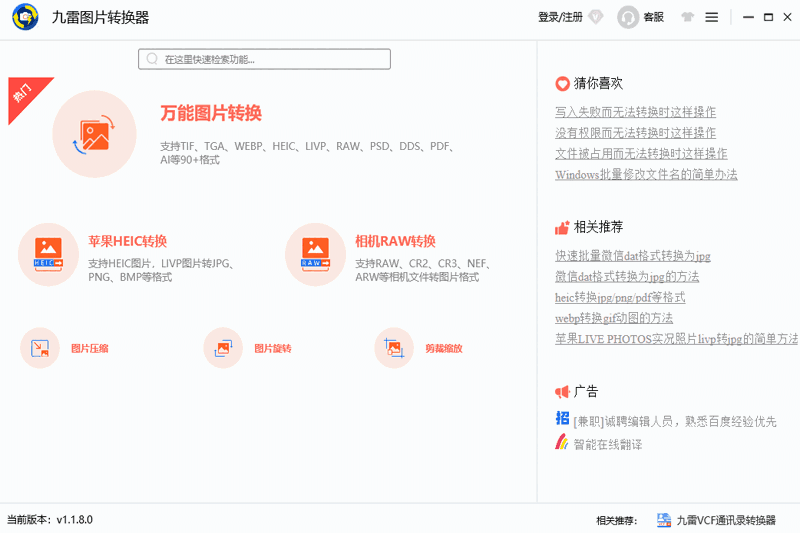Open link 写入失败而无法转换时这样操作
The height and width of the screenshot is (533, 800).
[x=636, y=112]
